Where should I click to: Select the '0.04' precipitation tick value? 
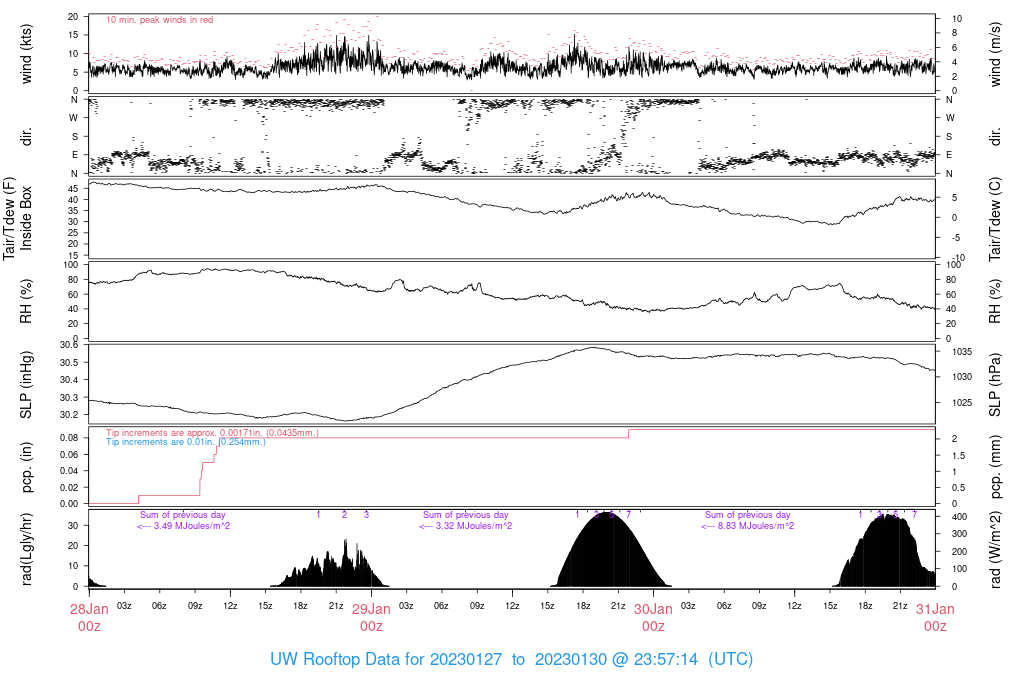point(69,471)
